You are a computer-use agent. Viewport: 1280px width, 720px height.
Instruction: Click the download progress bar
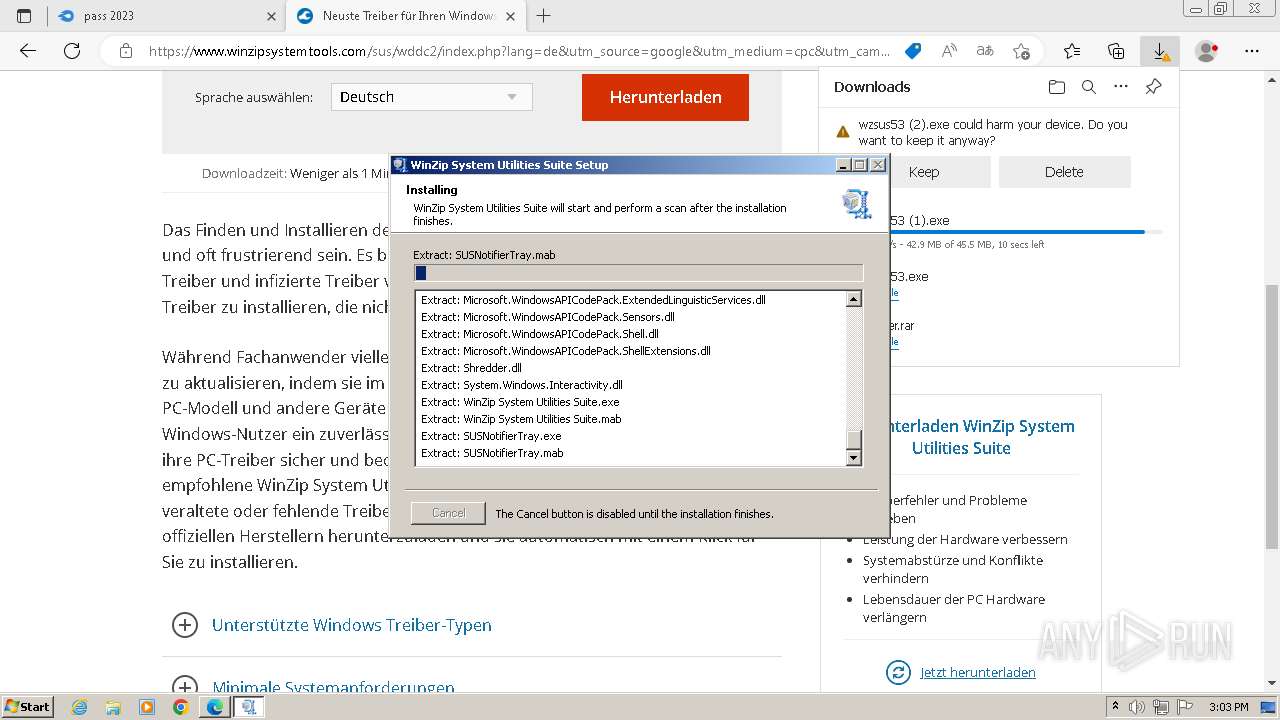[x=1026, y=232]
